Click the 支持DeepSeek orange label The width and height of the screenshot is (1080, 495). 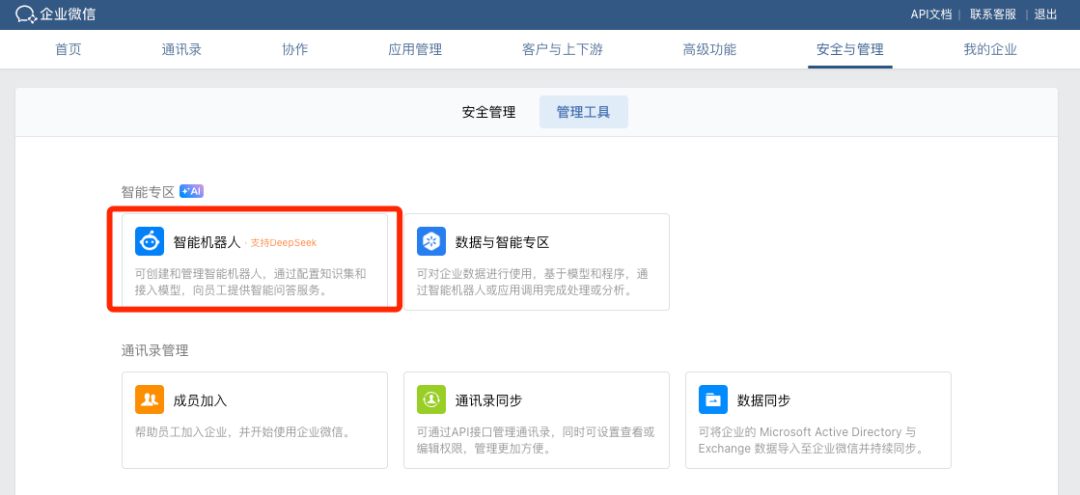283,242
